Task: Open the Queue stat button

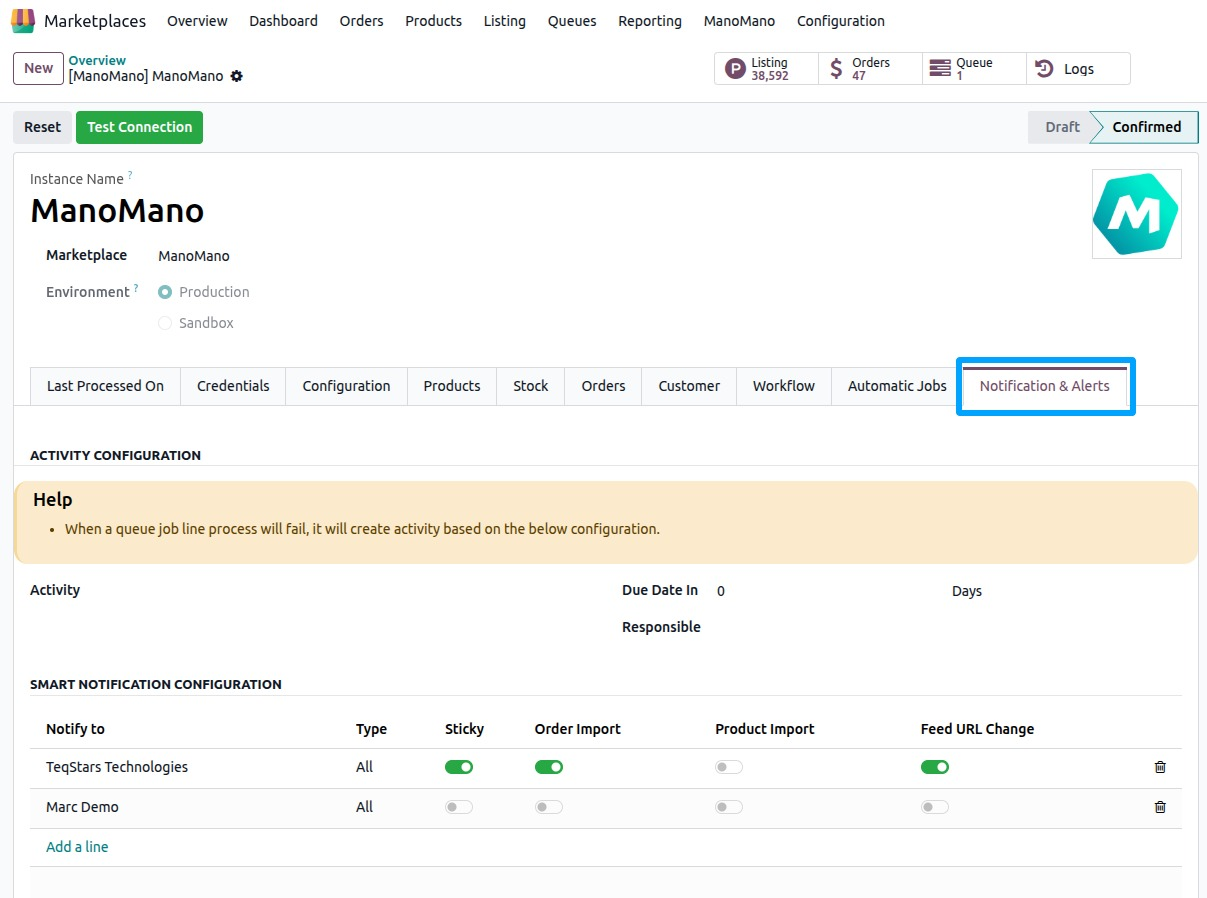Action: (x=974, y=69)
